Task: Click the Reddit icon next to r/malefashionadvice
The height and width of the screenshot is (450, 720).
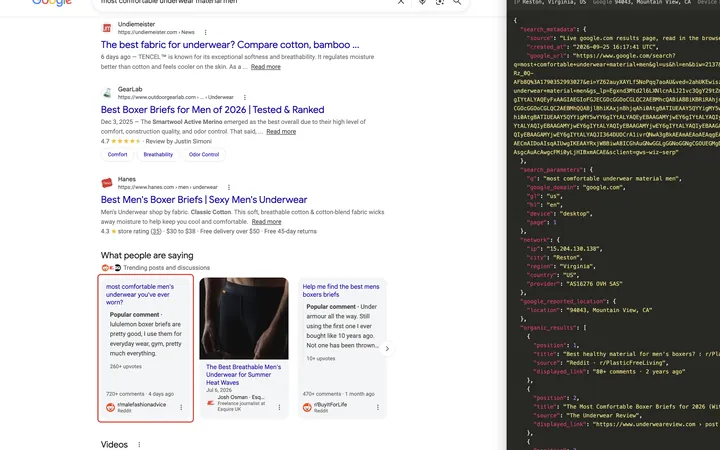Action: pyautogui.click(x=110, y=407)
